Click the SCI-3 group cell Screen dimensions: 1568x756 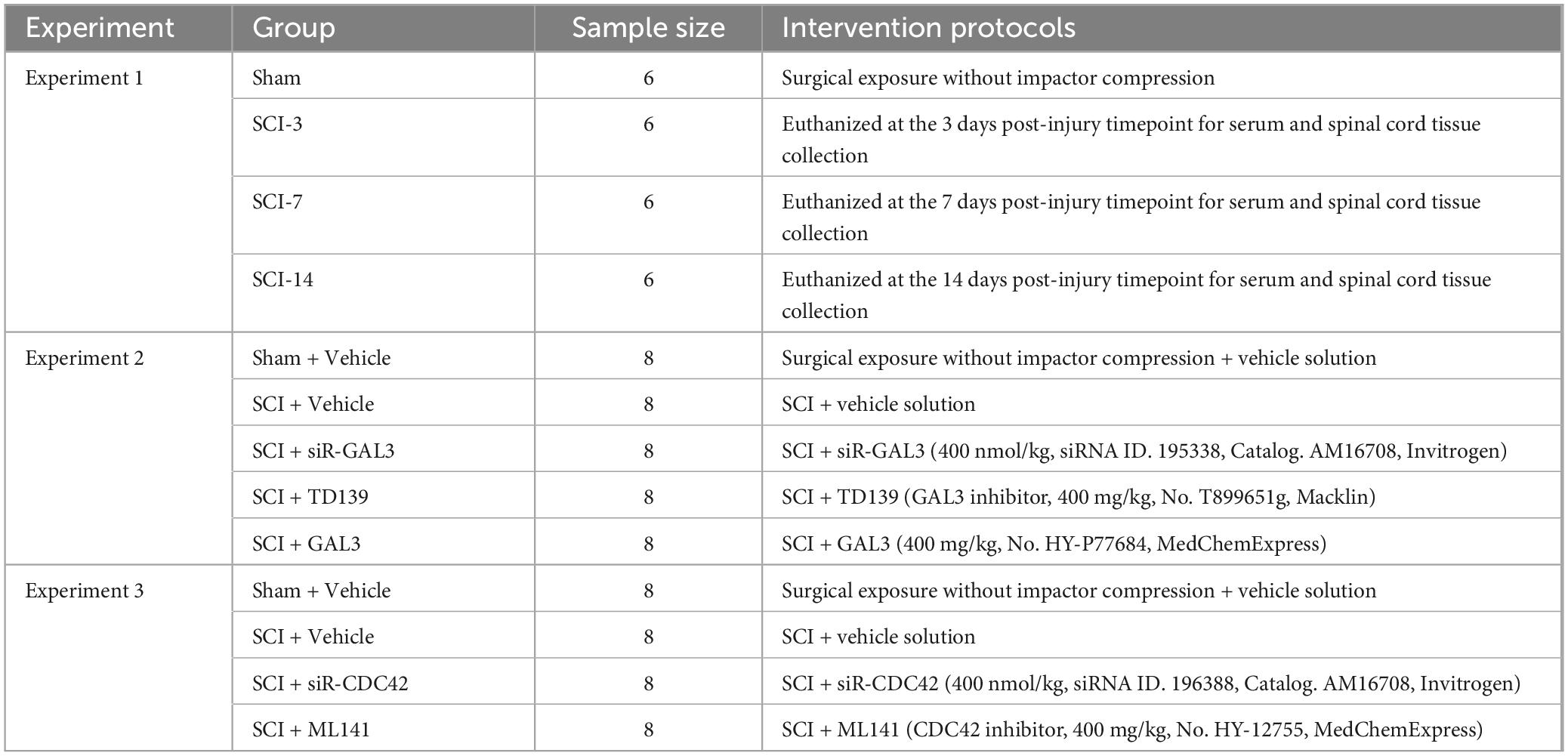tap(277, 124)
